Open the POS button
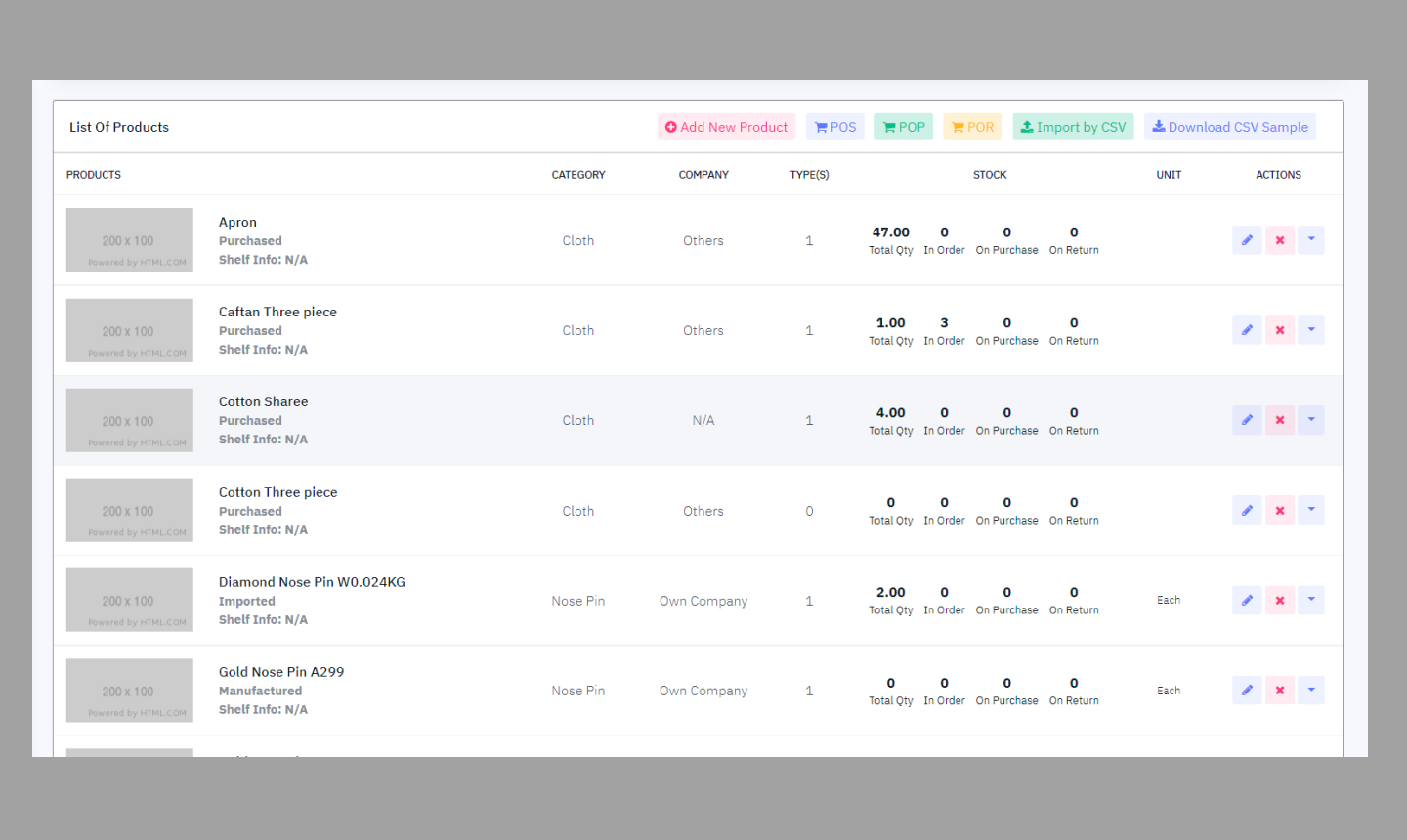The image size is (1407, 840). coord(835,127)
